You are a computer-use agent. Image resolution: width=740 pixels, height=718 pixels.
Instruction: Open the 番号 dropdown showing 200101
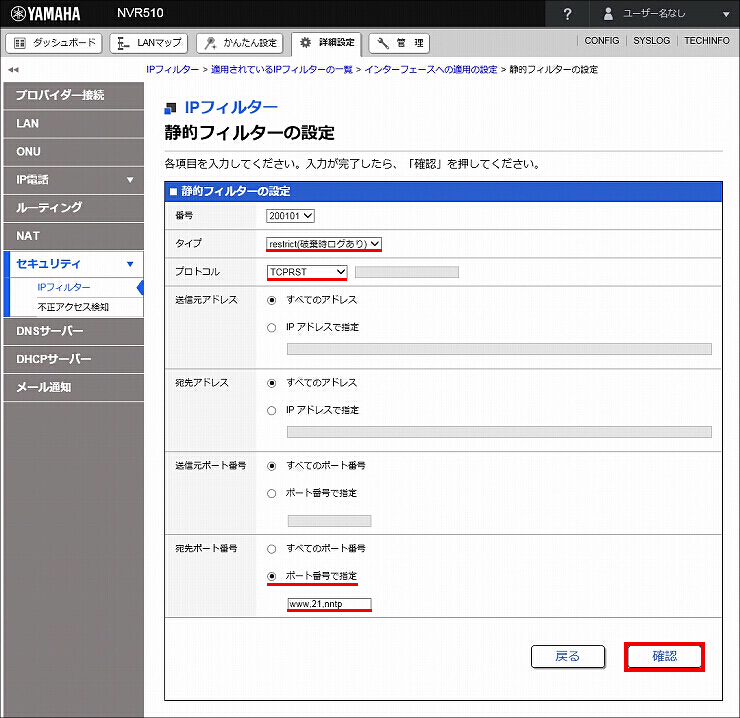coord(290,216)
